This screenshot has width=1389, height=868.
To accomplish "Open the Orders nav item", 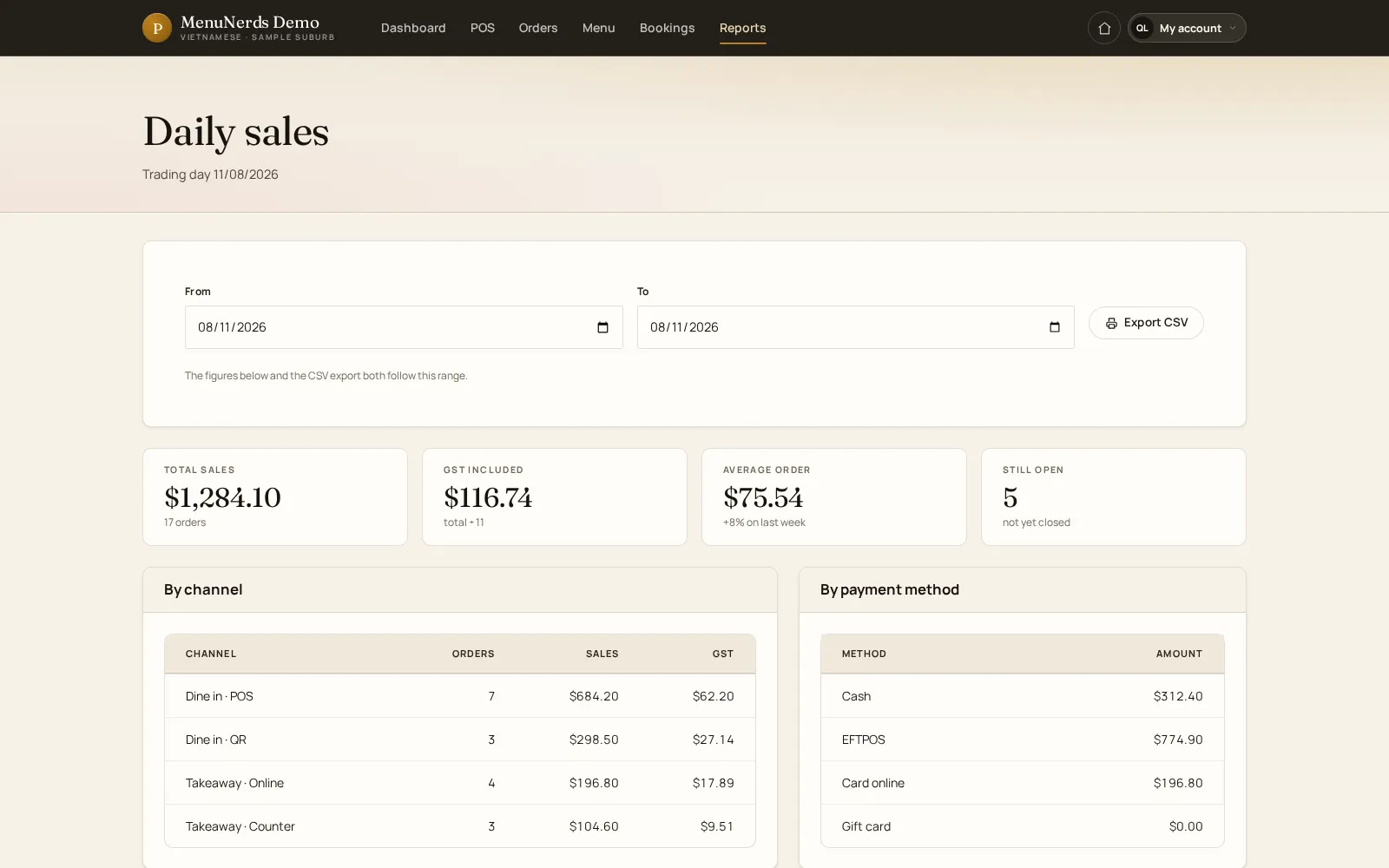I will (x=538, y=28).
